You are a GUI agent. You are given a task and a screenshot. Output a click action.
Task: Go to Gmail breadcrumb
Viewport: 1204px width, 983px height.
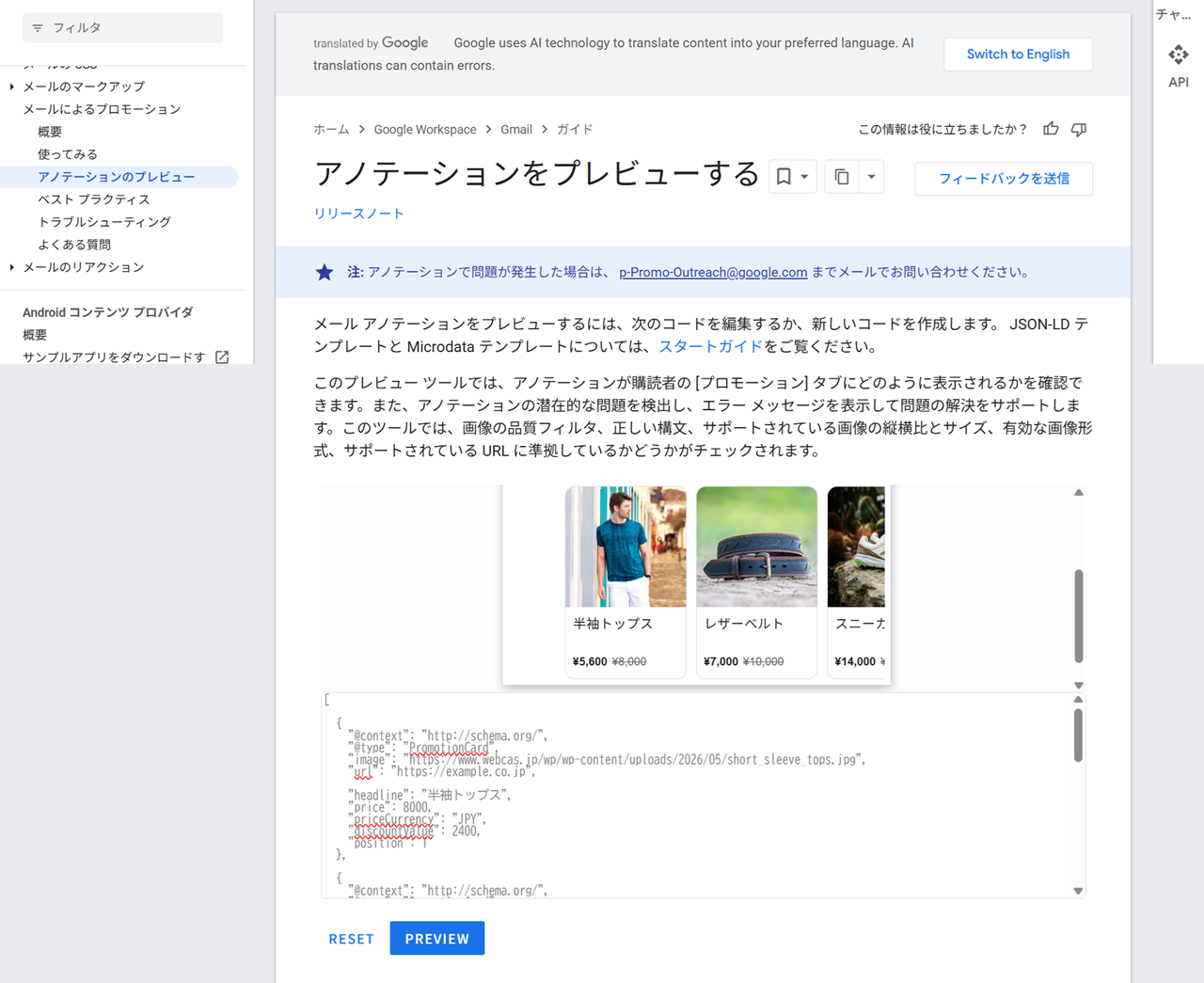tap(516, 130)
